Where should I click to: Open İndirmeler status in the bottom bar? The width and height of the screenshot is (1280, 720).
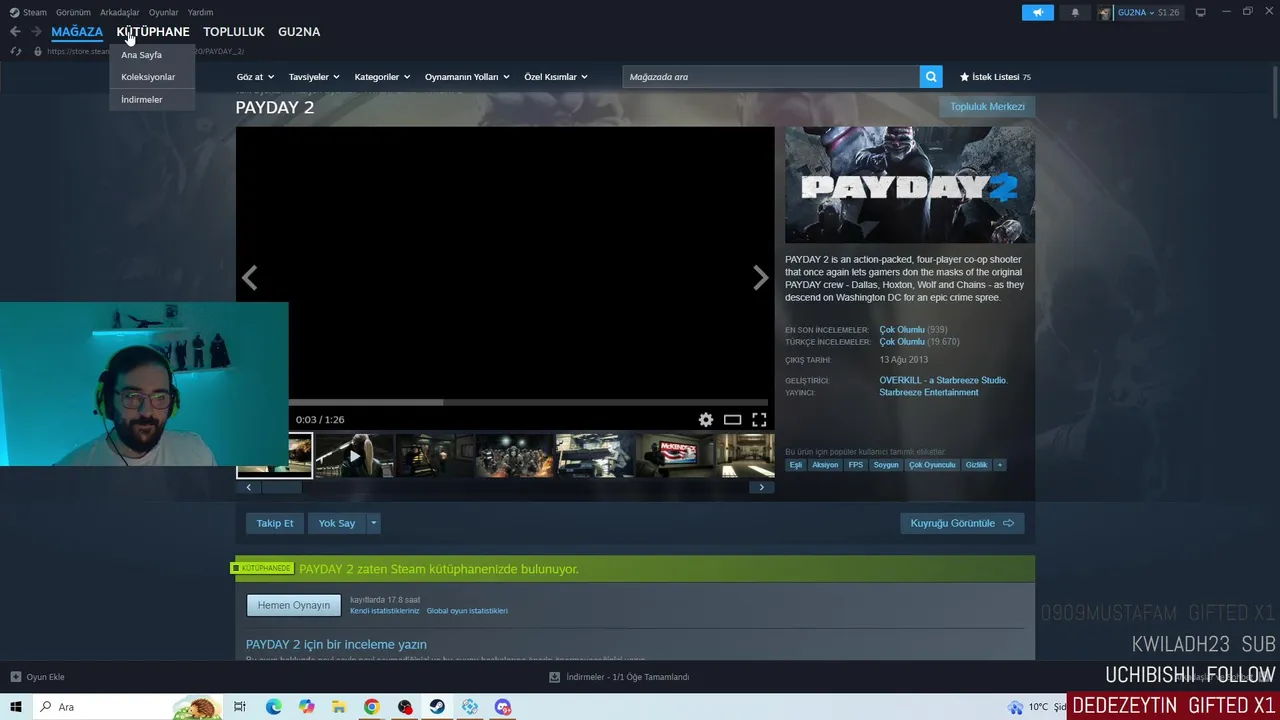619,677
